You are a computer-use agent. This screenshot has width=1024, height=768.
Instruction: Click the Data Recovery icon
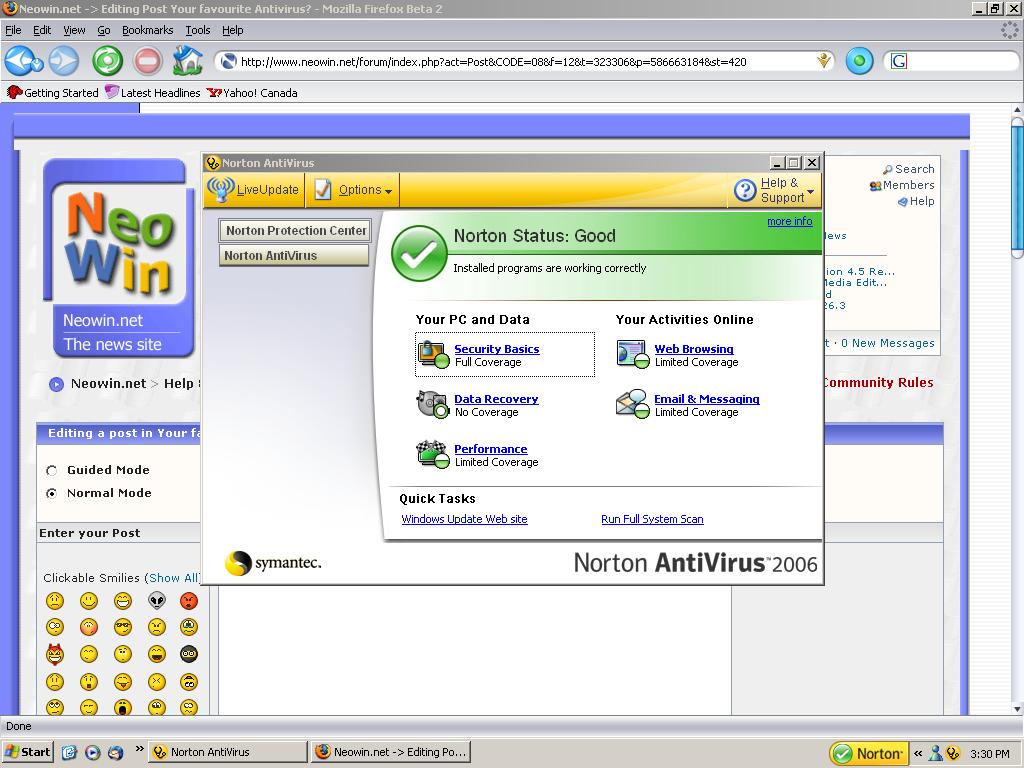click(x=433, y=404)
